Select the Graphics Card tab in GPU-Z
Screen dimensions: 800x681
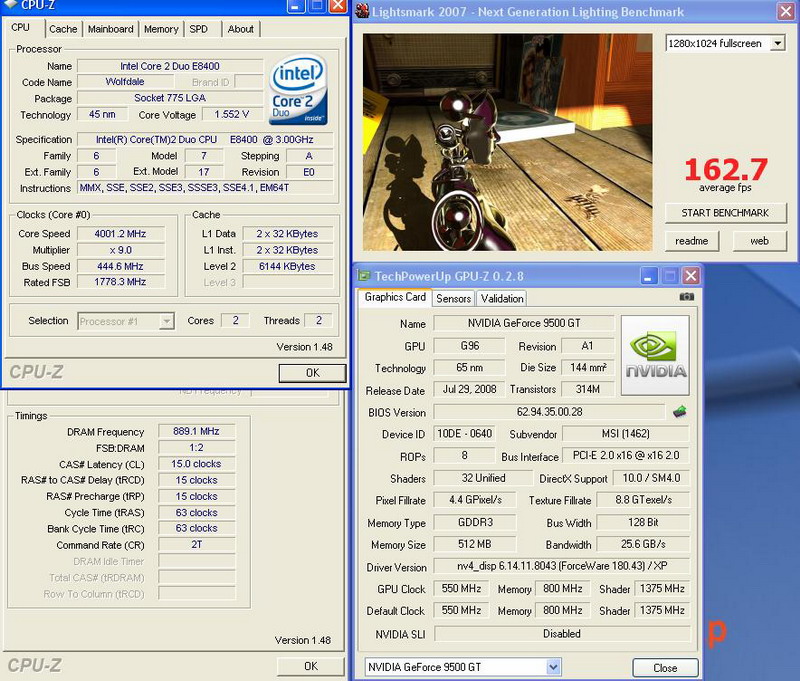pyautogui.click(x=395, y=297)
